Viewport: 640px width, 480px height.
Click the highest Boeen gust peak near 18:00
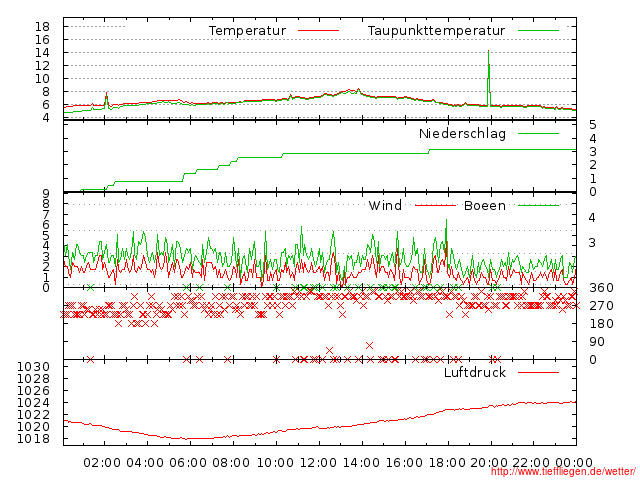pyautogui.click(x=446, y=221)
